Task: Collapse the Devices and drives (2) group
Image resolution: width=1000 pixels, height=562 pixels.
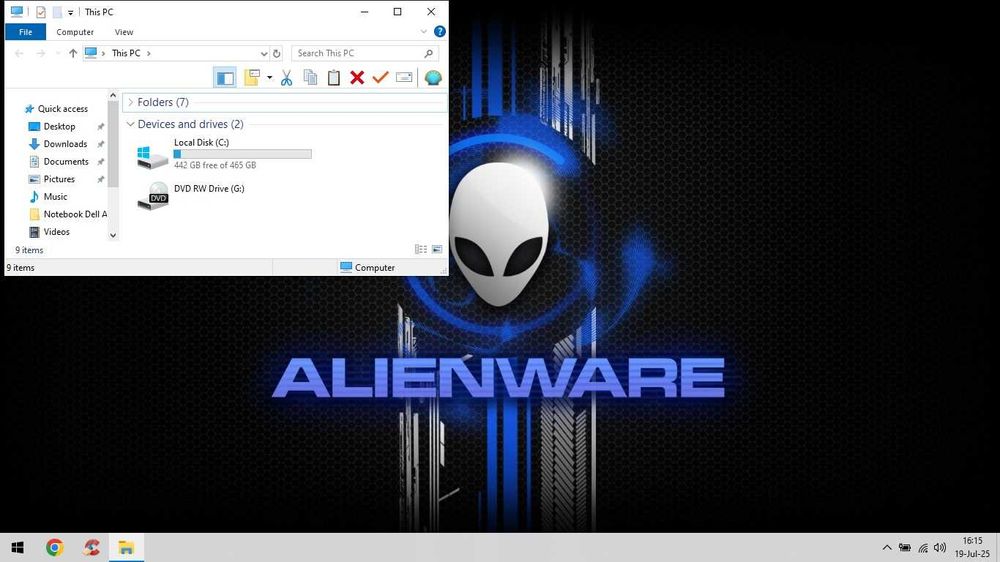Action: pyautogui.click(x=131, y=124)
